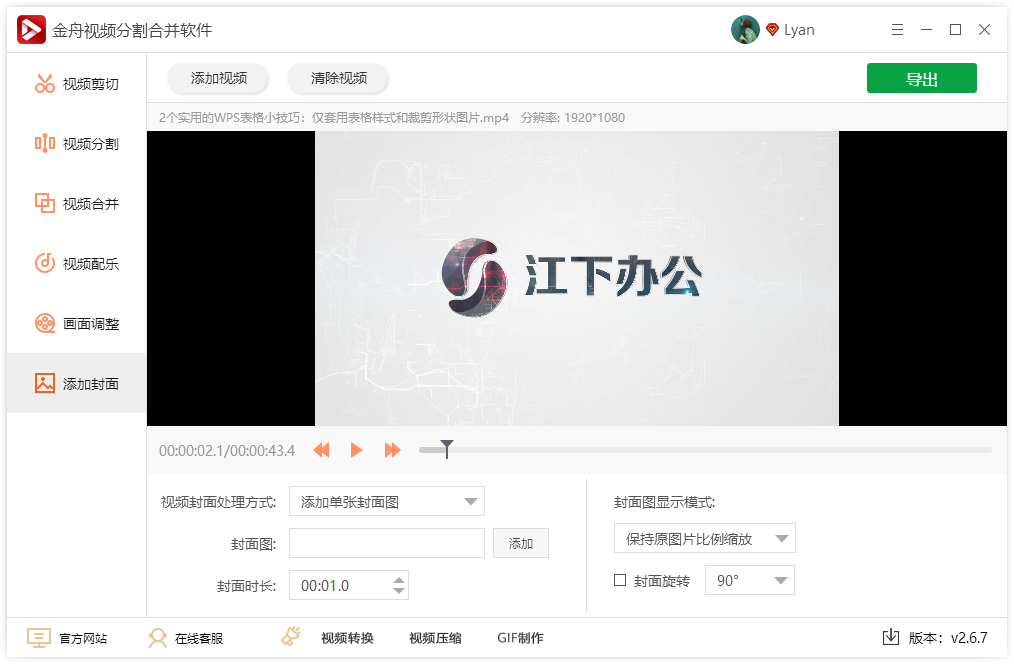Open the 90° rotation angle dropdown
This screenshot has width=1014, height=664.
point(750,581)
